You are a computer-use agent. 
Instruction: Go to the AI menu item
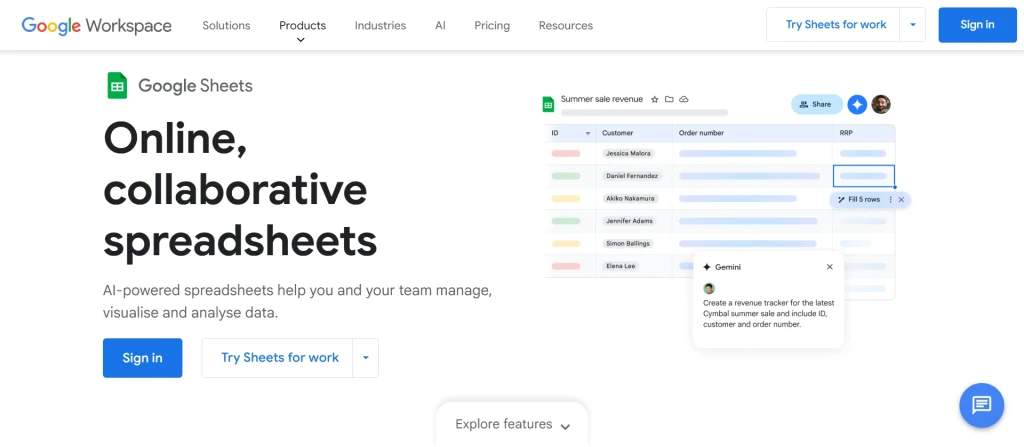[x=440, y=25]
